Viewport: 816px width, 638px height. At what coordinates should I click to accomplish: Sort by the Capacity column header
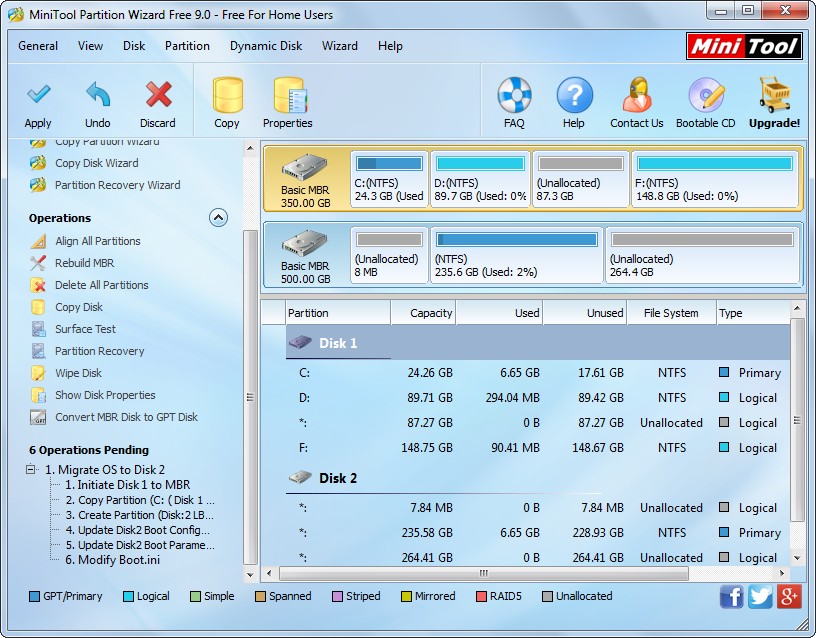[423, 313]
